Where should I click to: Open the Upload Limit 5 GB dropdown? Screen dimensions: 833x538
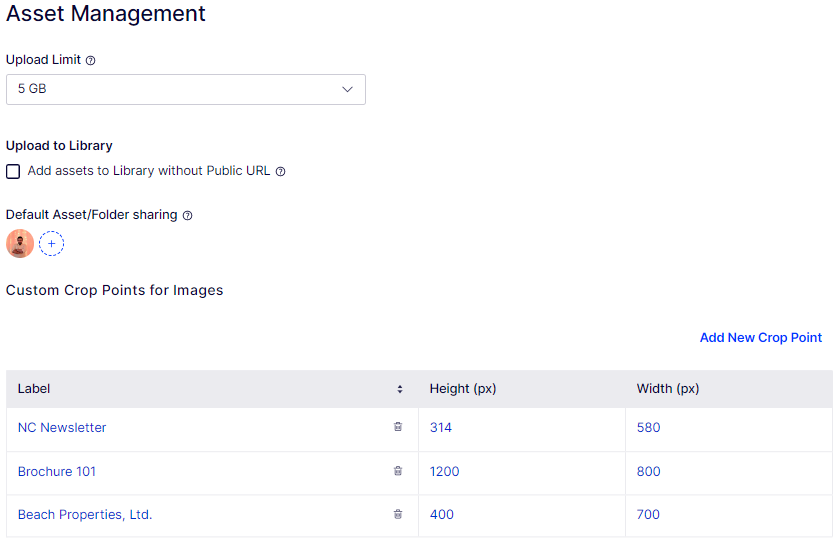pyautogui.click(x=185, y=89)
